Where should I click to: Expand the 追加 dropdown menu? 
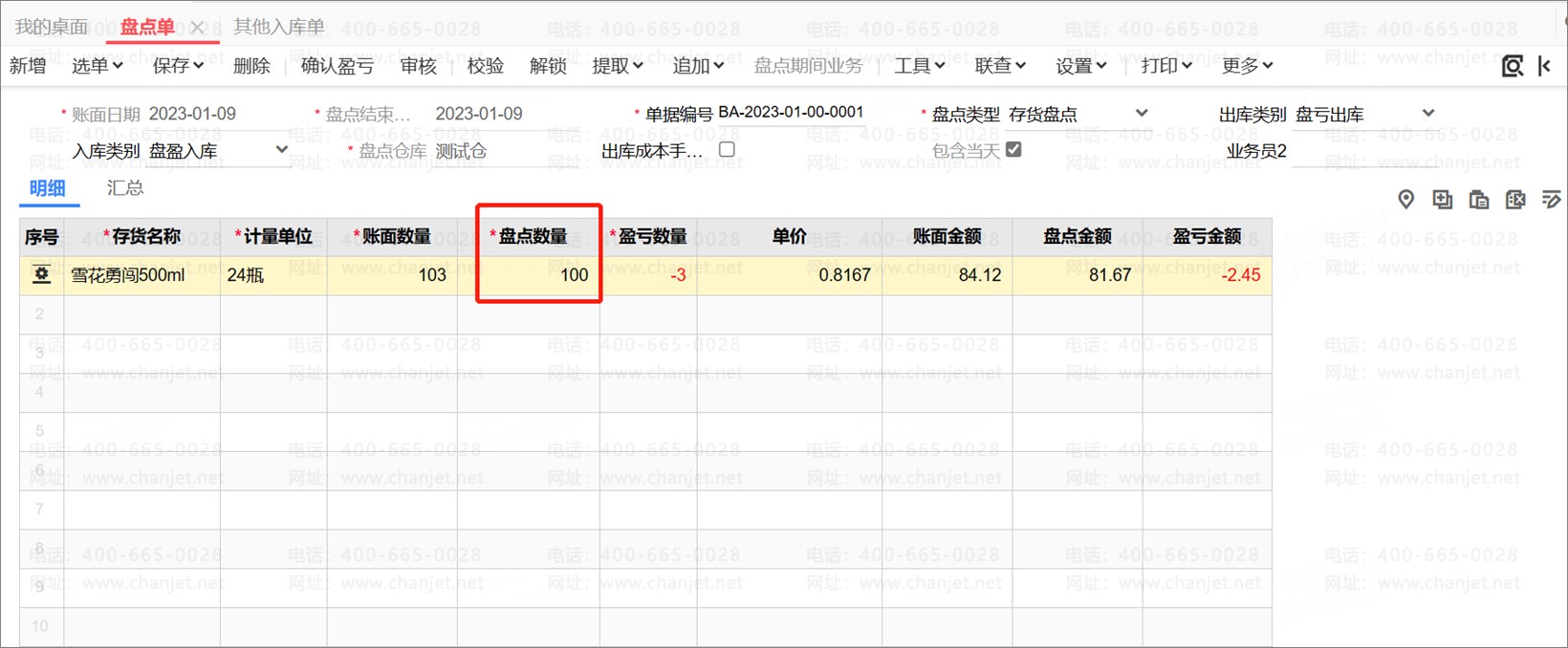pyautogui.click(x=698, y=66)
